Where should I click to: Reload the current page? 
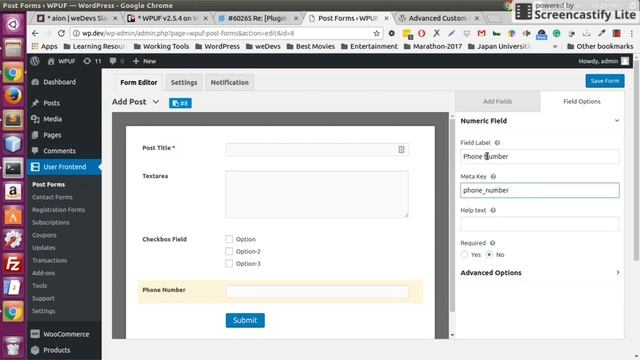(x=61, y=33)
